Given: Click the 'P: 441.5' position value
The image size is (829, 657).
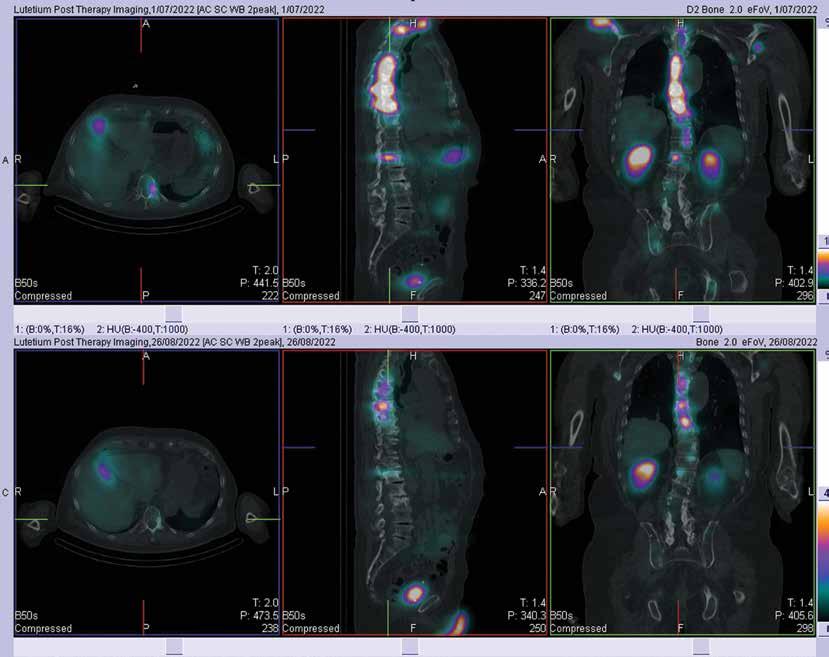Looking at the screenshot, I should [x=259, y=283].
